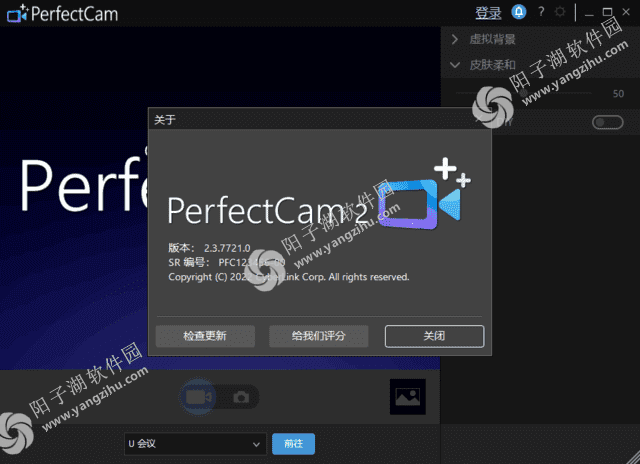Click the PerfectCam logo in title bar
This screenshot has height=464, width=640.
pyautogui.click(x=63, y=13)
